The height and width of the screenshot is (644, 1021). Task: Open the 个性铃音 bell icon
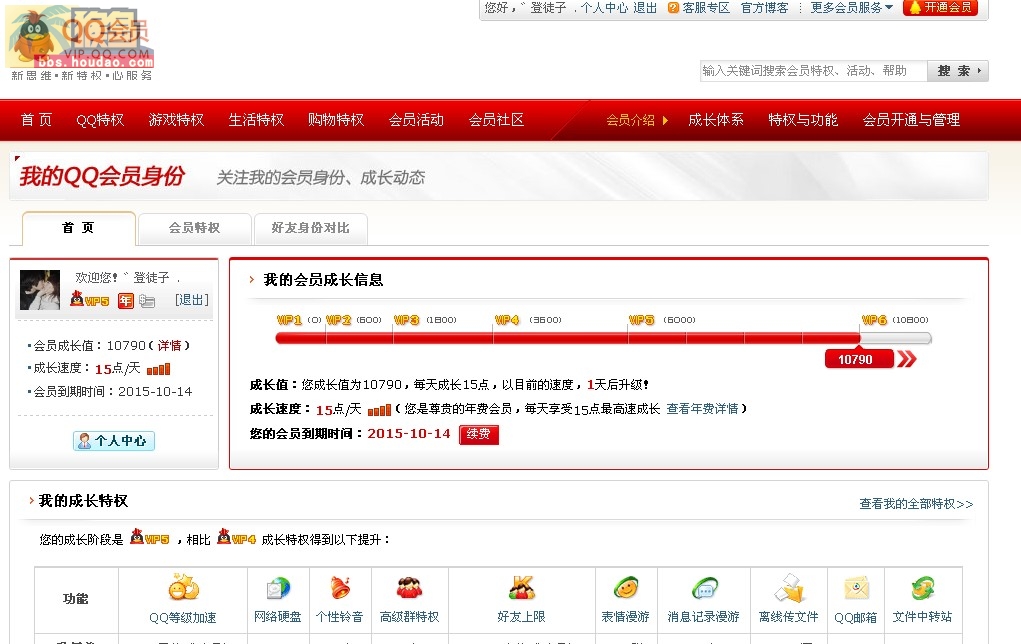pos(340,588)
